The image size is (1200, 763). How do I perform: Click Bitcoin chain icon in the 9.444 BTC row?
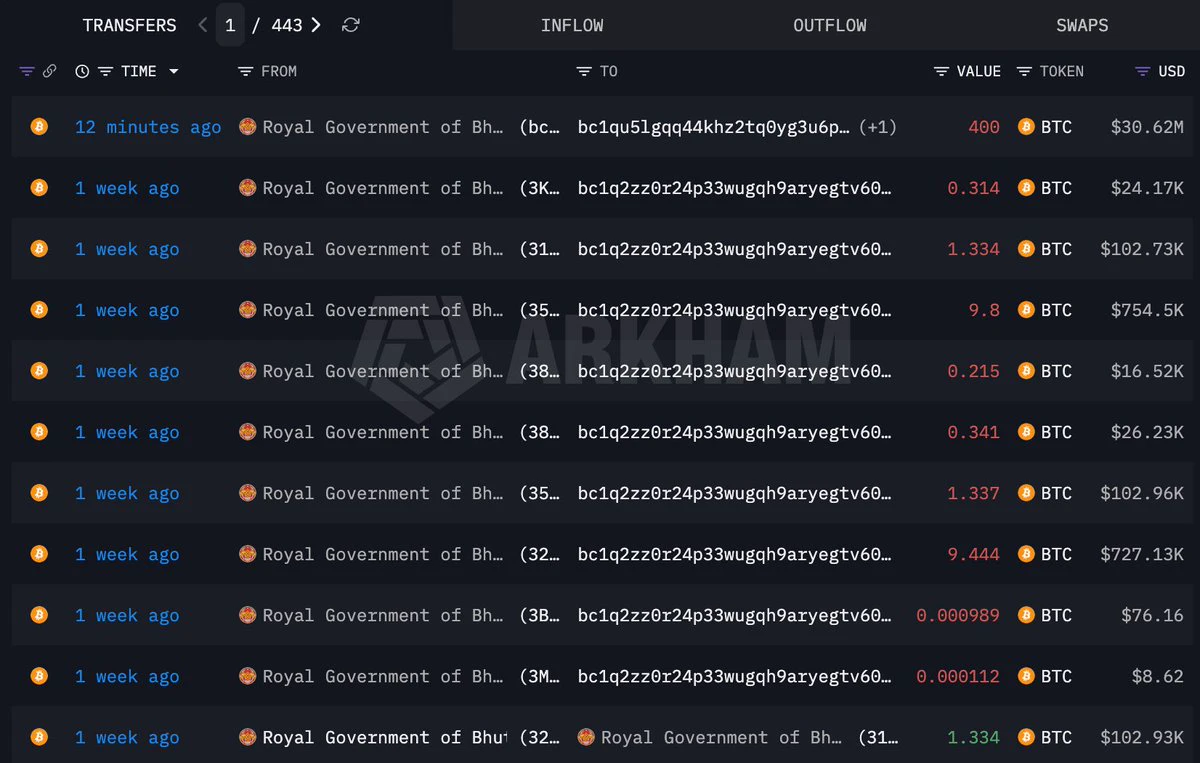tap(39, 554)
